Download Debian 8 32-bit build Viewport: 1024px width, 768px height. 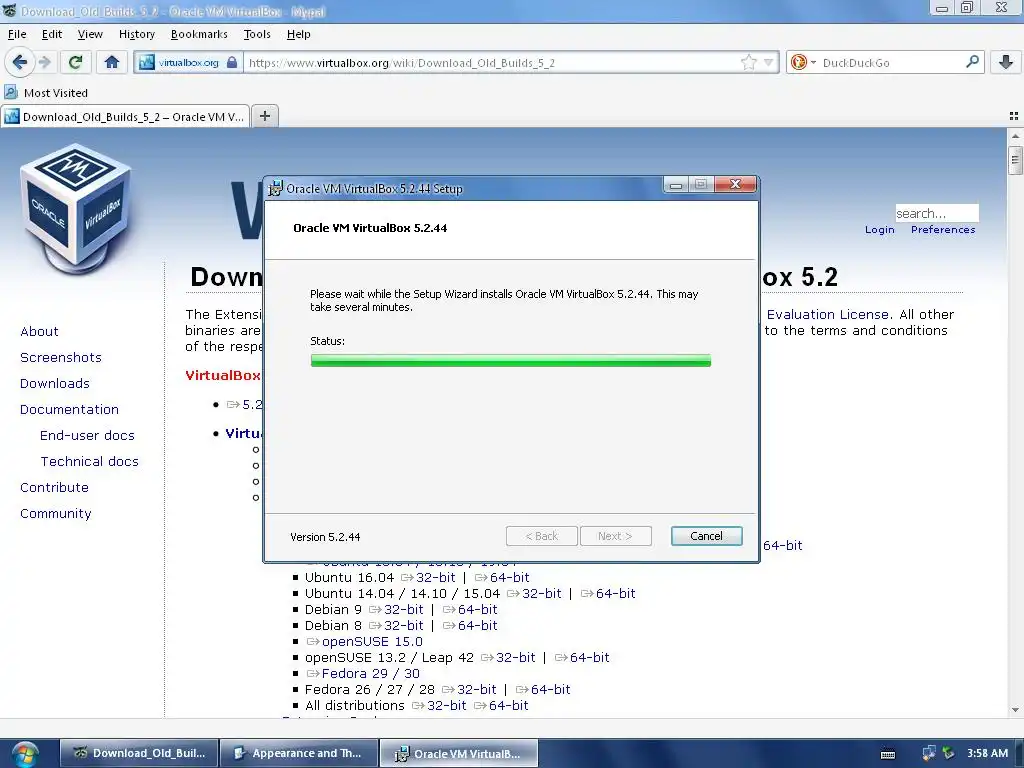click(396, 626)
